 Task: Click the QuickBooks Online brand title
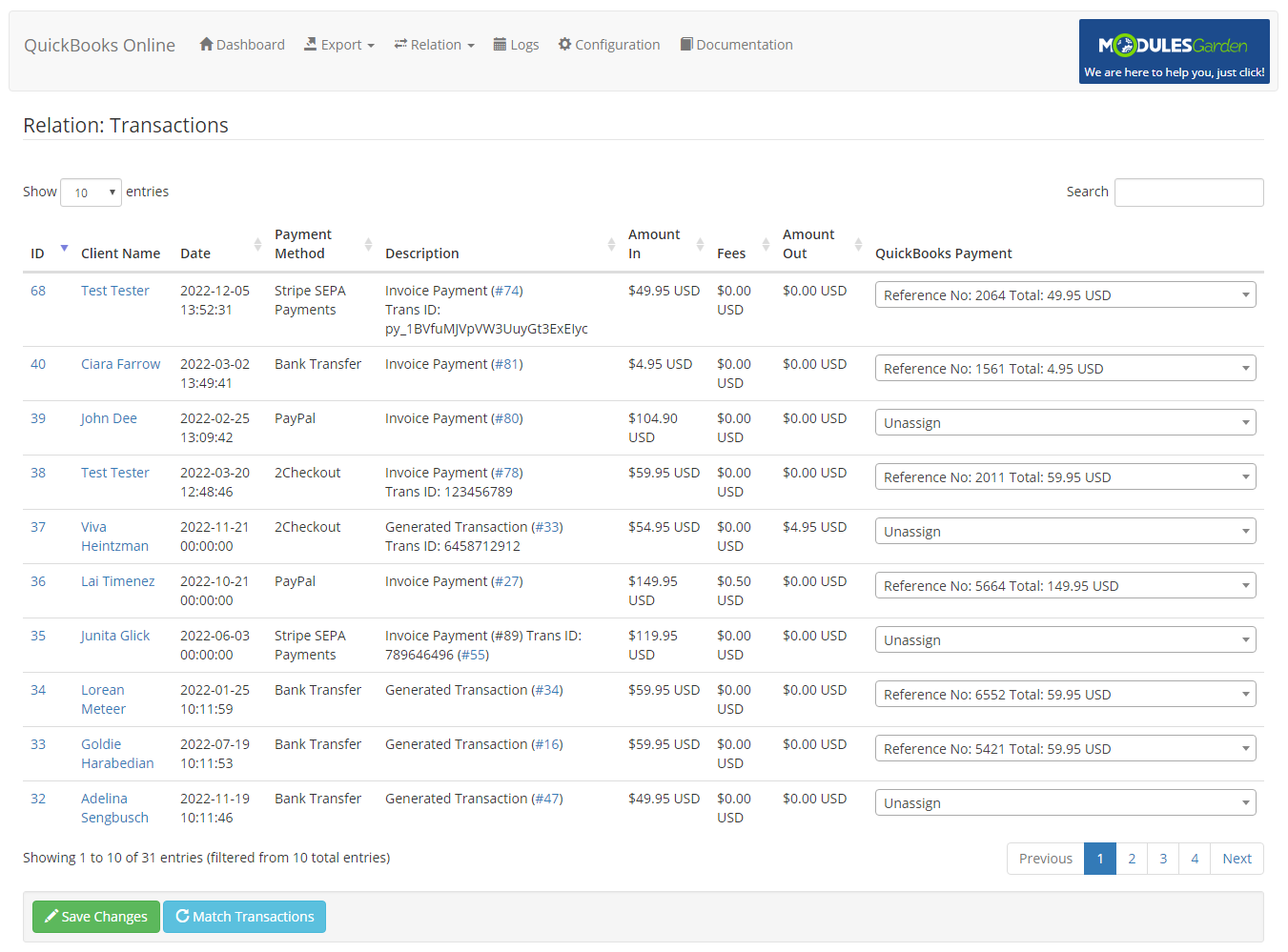(99, 45)
